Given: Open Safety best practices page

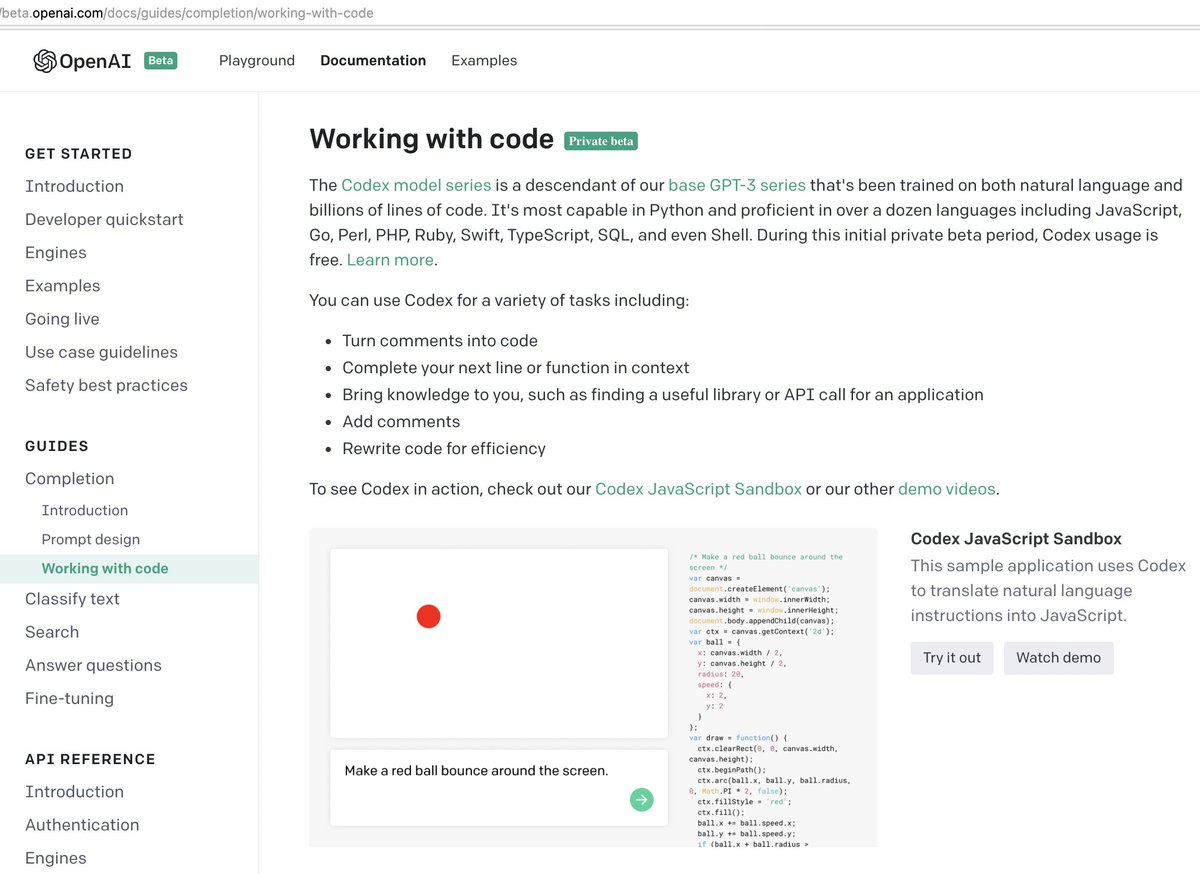Looking at the screenshot, I should pos(106,385).
